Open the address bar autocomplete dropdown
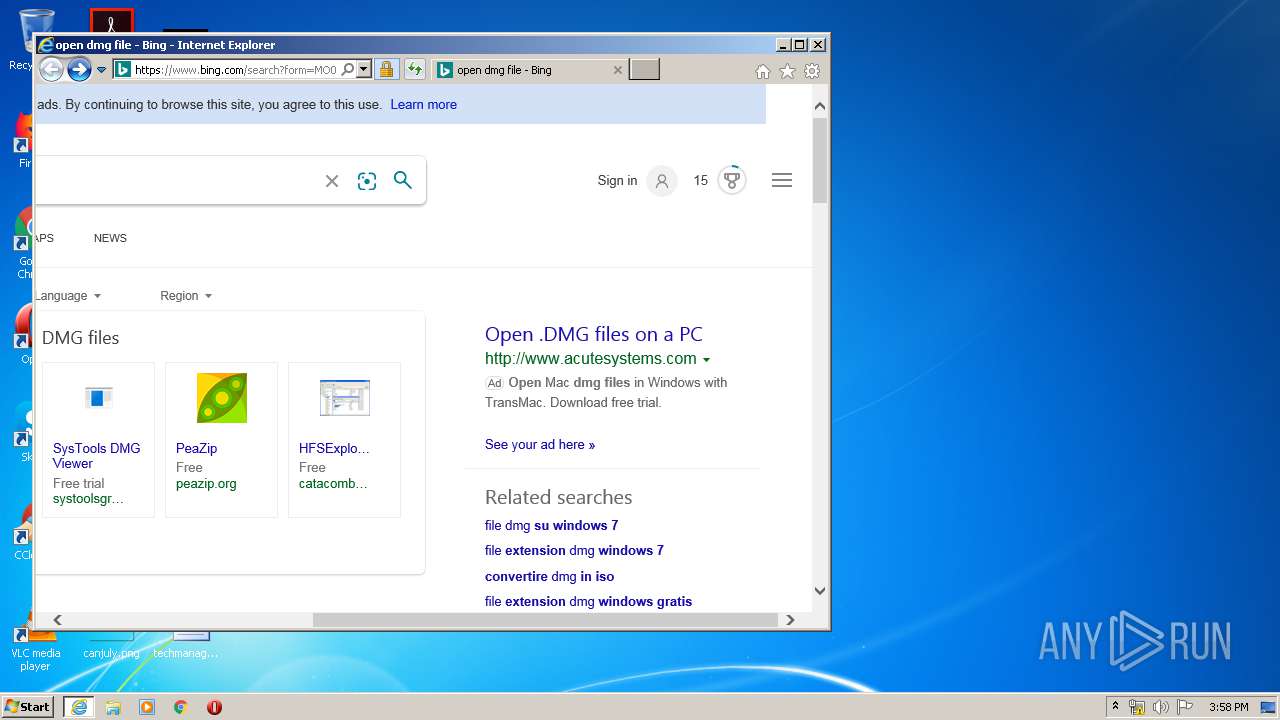Image resolution: width=1280 pixels, height=720 pixels. click(364, 70)
